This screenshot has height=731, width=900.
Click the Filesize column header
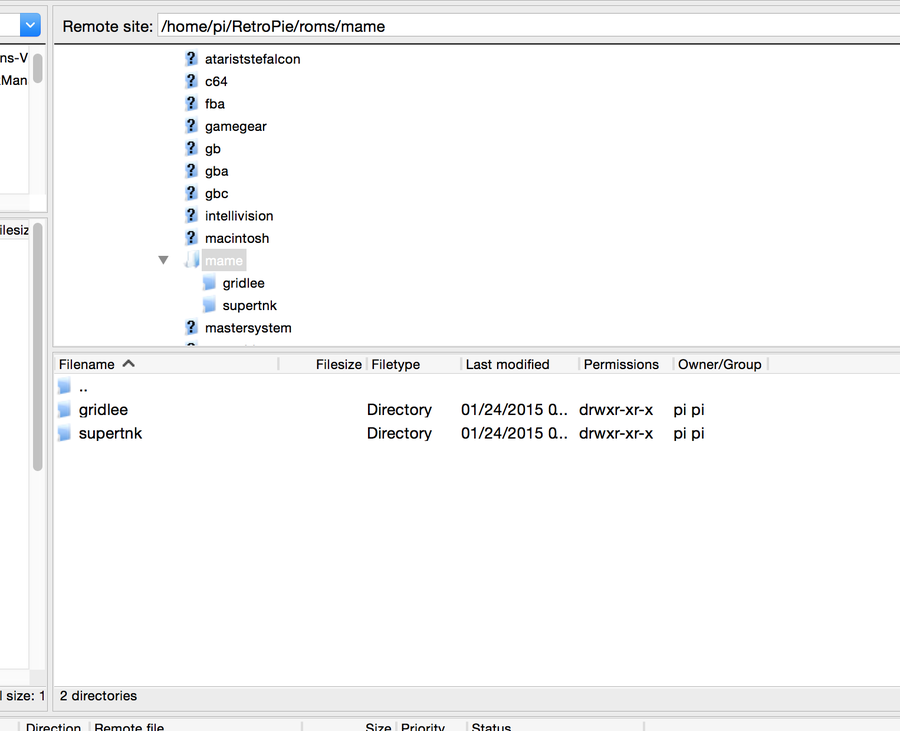(338, 365)
